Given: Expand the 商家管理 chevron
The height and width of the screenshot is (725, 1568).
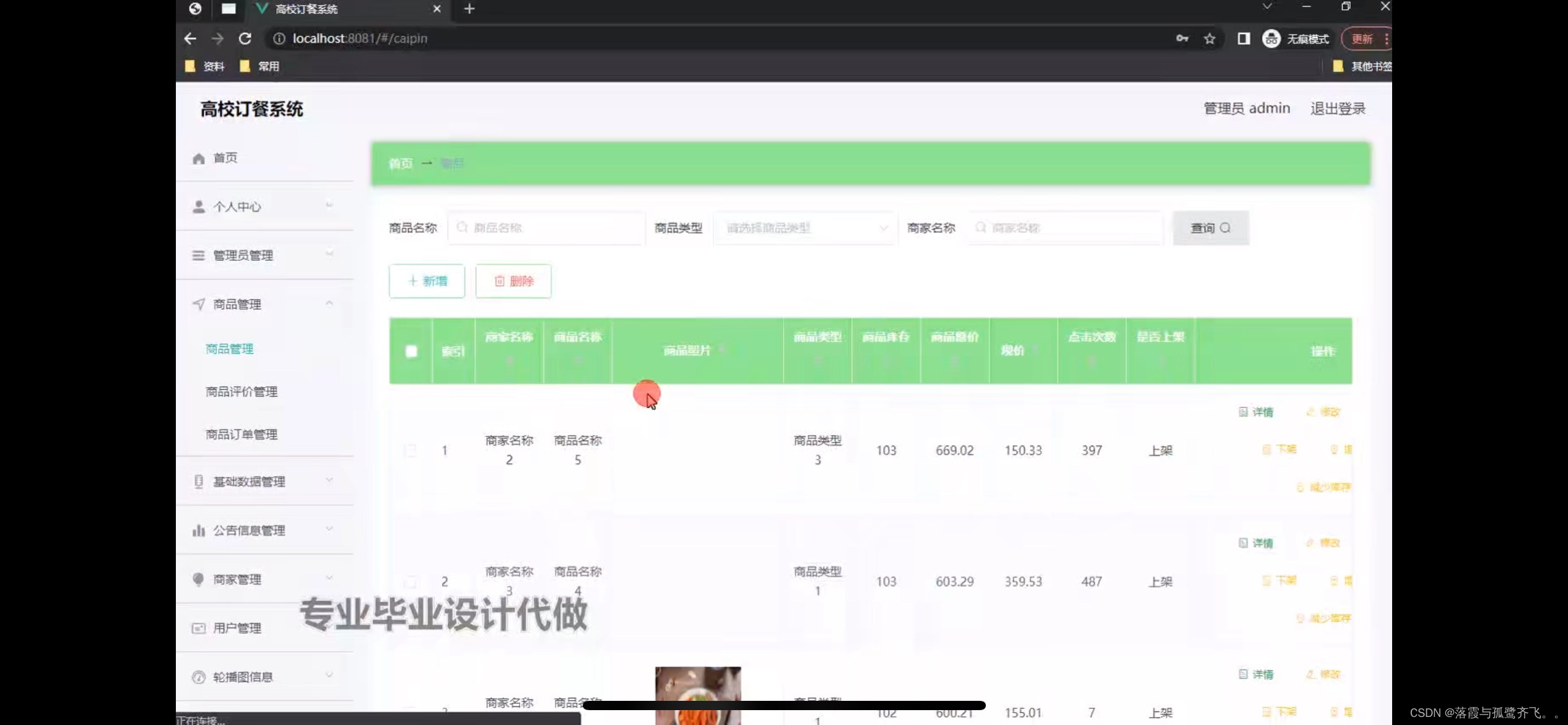Looking at the screenshot, I should (x=329, y=578).
